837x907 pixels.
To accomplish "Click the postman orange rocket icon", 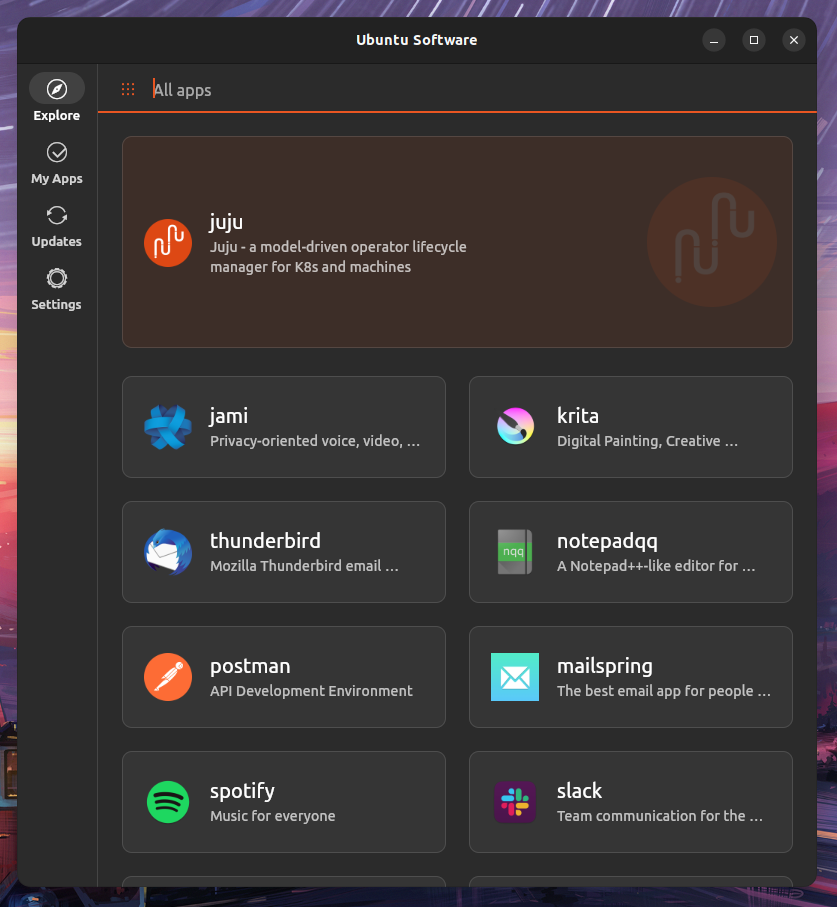I will pyautogui.click(x=168, y=677).
